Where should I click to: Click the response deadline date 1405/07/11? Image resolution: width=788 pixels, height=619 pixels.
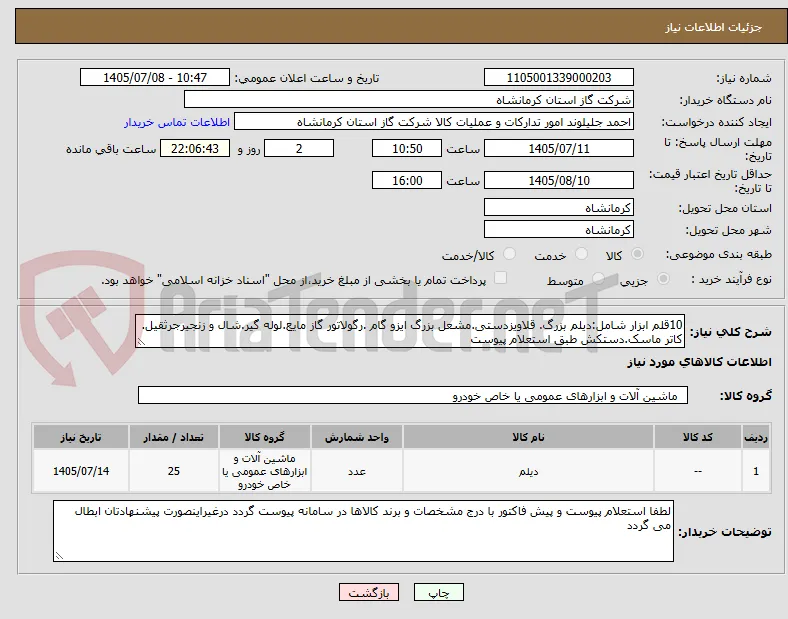[558, 149]
